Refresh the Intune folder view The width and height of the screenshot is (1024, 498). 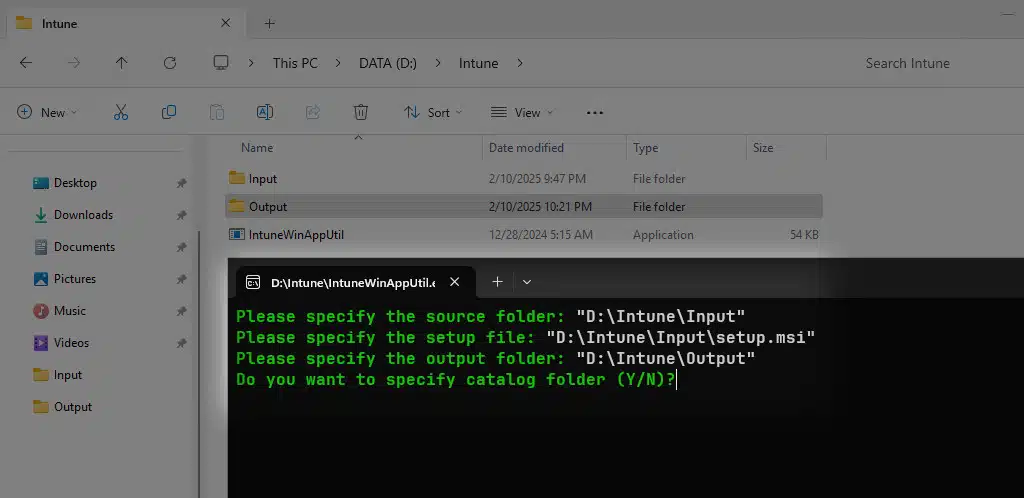pyautogui.click(x=170, y=63)
